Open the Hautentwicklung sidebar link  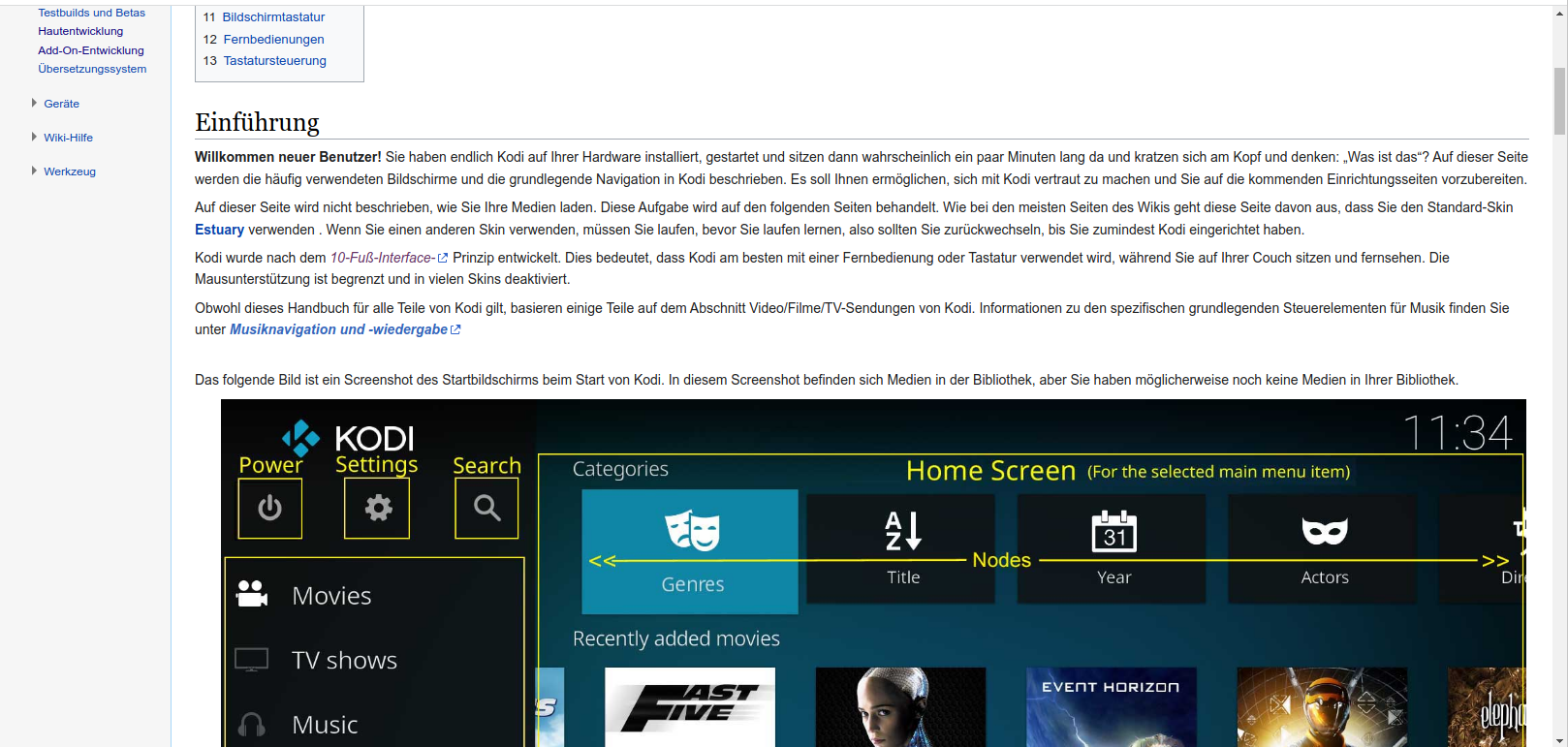pyautogui.click(x=80, y=31)
